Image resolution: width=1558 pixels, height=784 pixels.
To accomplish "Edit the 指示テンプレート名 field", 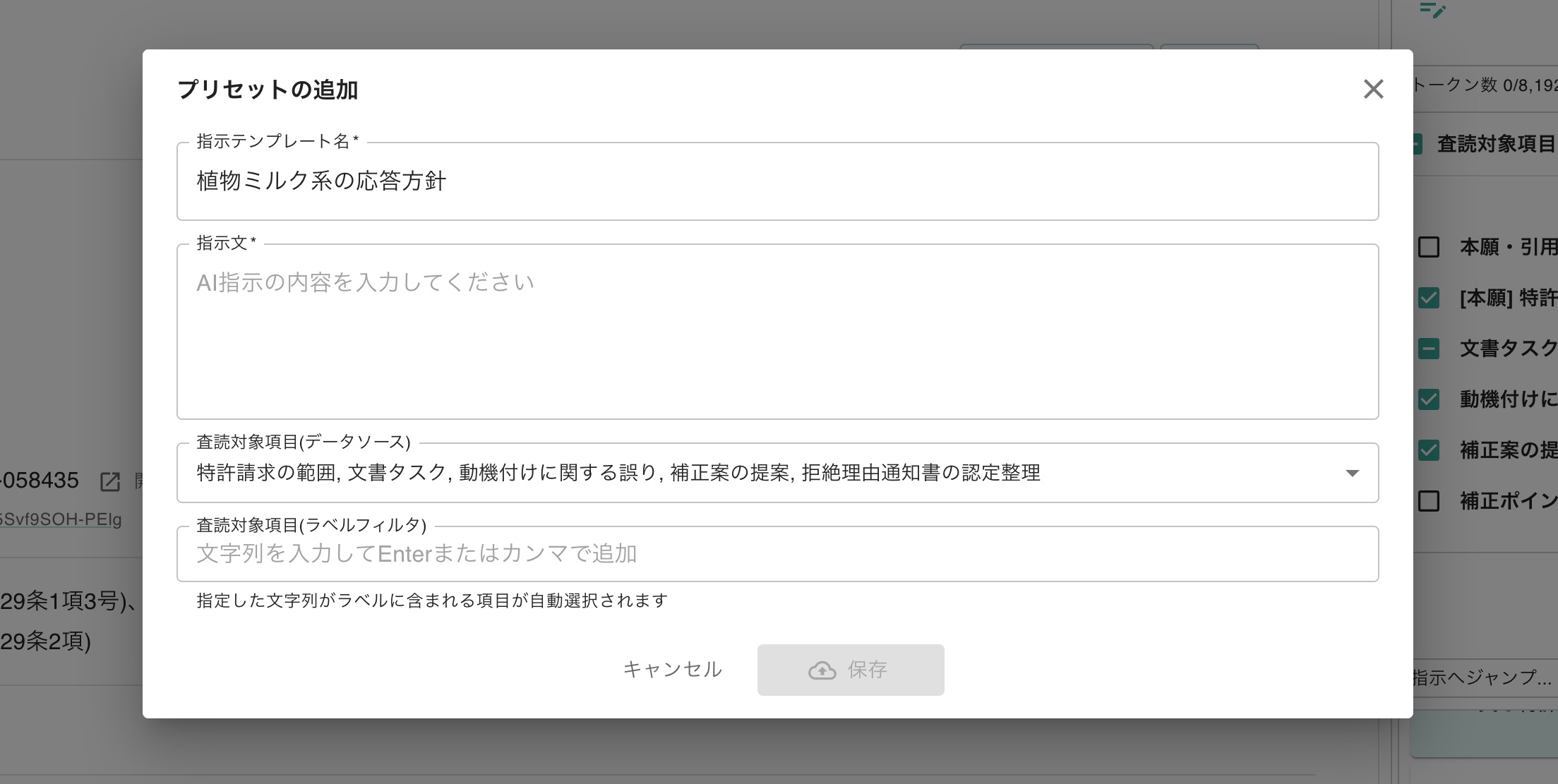I will tap(777, 181).
